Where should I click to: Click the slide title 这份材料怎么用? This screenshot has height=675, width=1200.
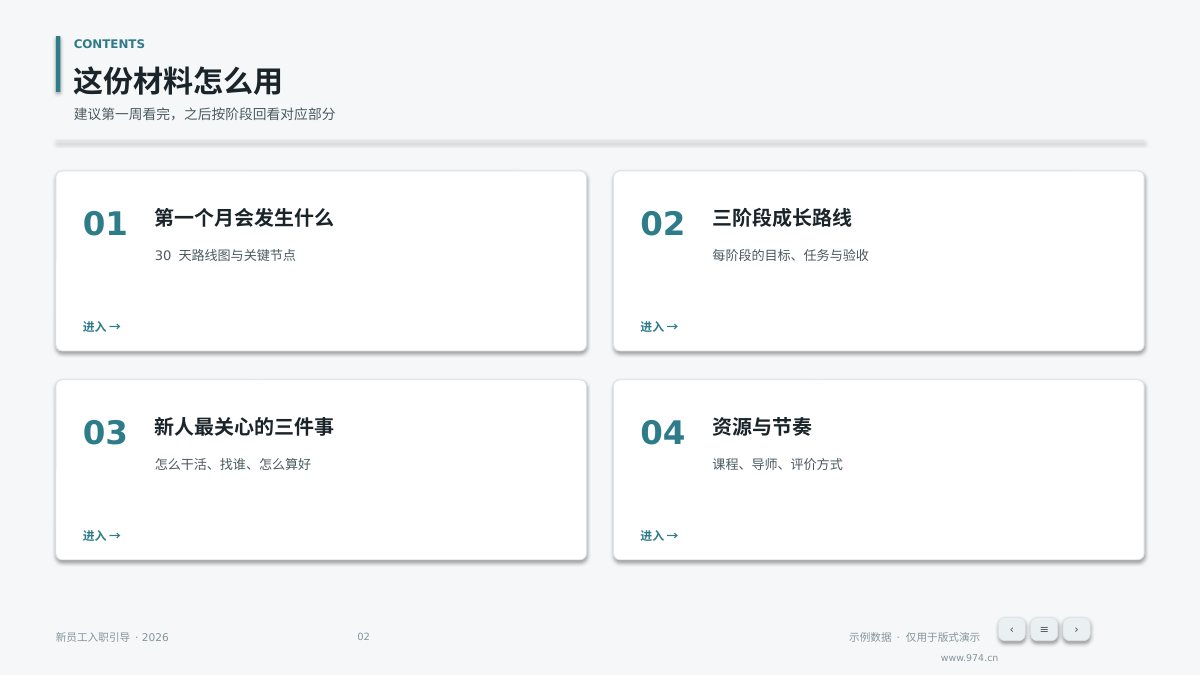tap(177, 80)
